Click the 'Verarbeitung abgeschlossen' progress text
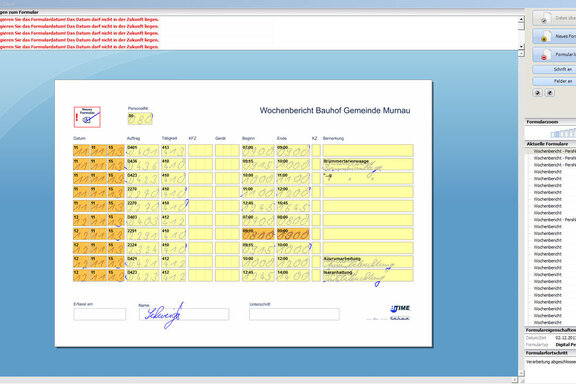The image size is (576, 384). [x=551, y=362]
